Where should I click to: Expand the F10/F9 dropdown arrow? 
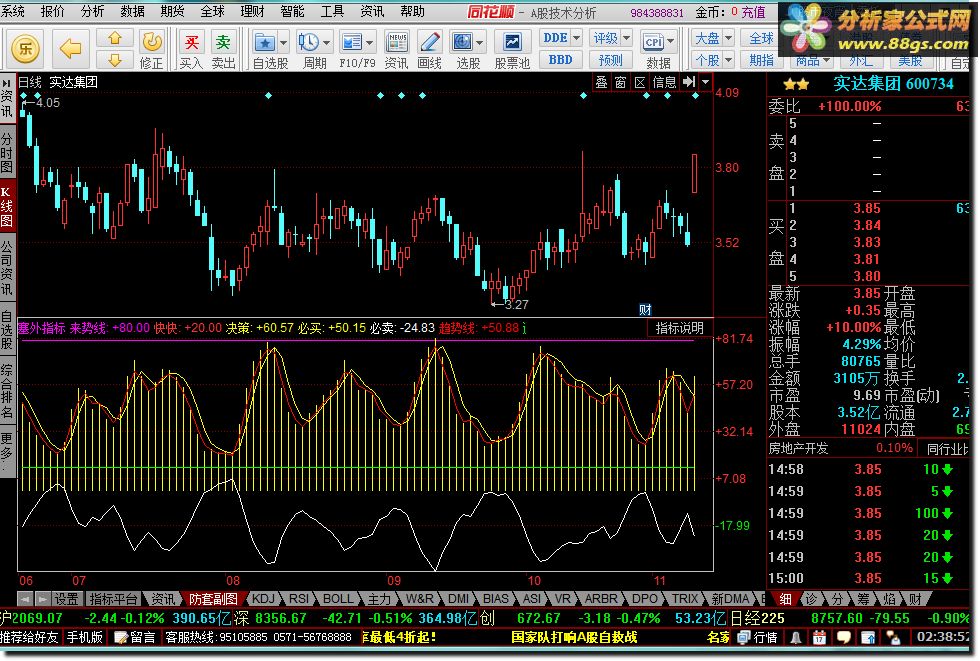[369, 43]
